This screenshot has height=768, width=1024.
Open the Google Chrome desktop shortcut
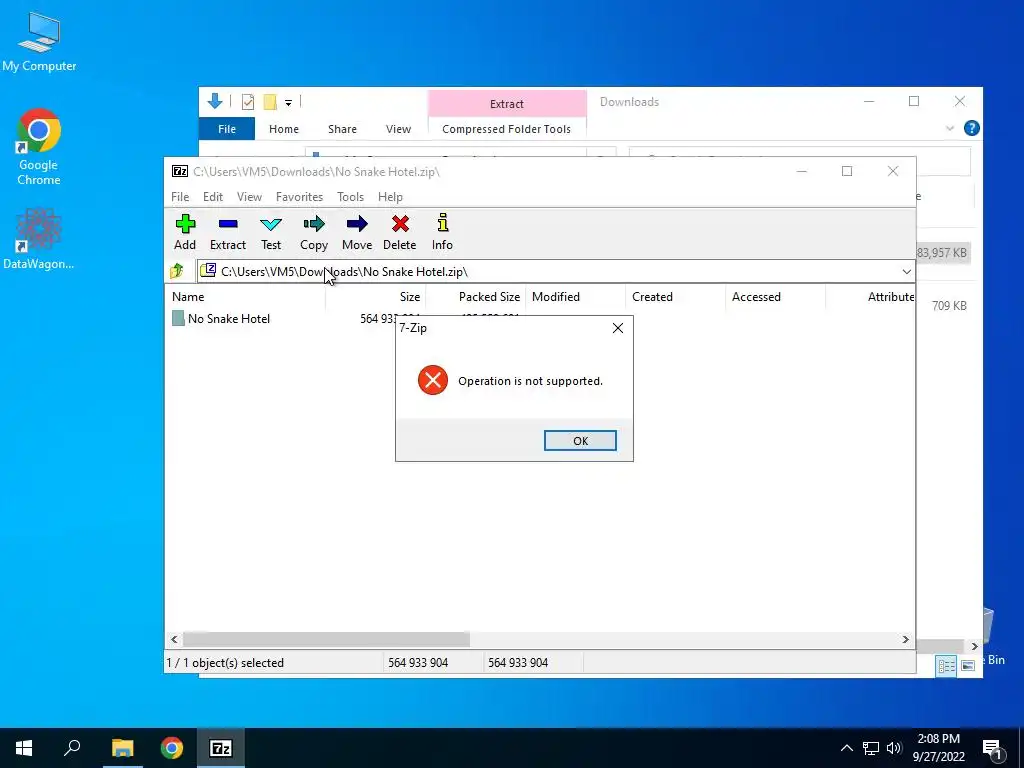tap(39, 147)
